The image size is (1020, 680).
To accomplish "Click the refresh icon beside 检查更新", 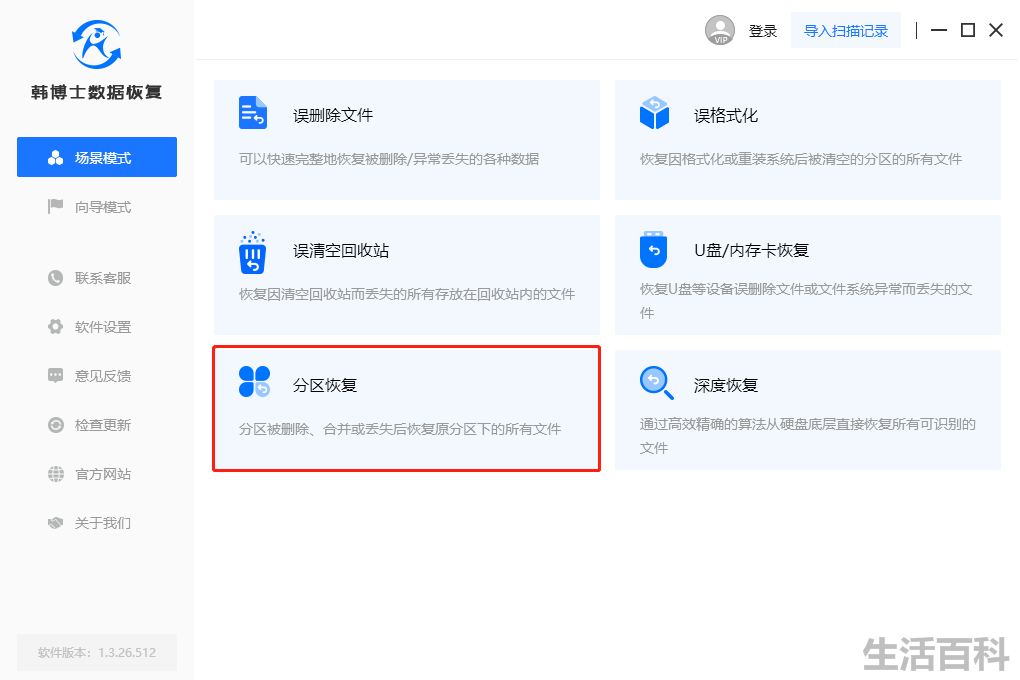I will (x=55, y=425).
